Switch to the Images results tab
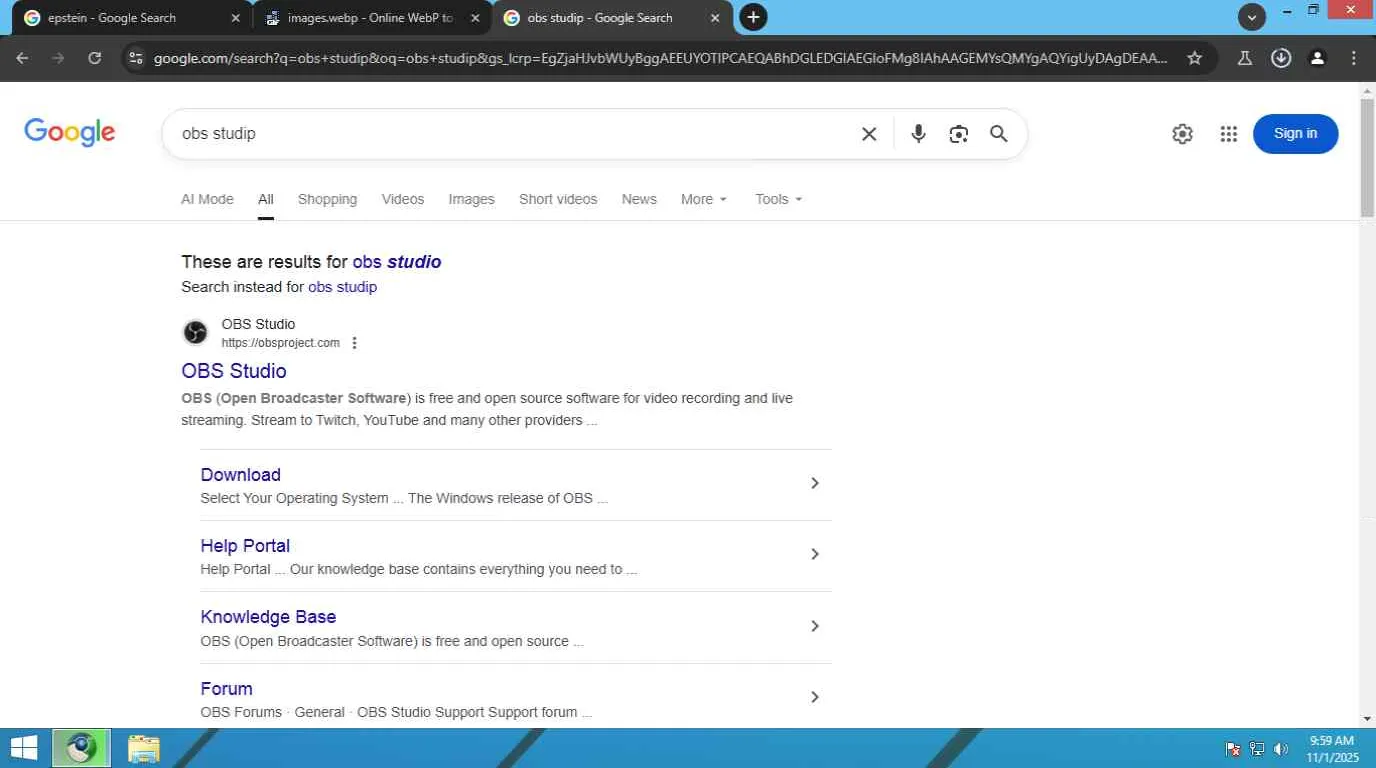1376x768 pixels. (x=471, y=199)
